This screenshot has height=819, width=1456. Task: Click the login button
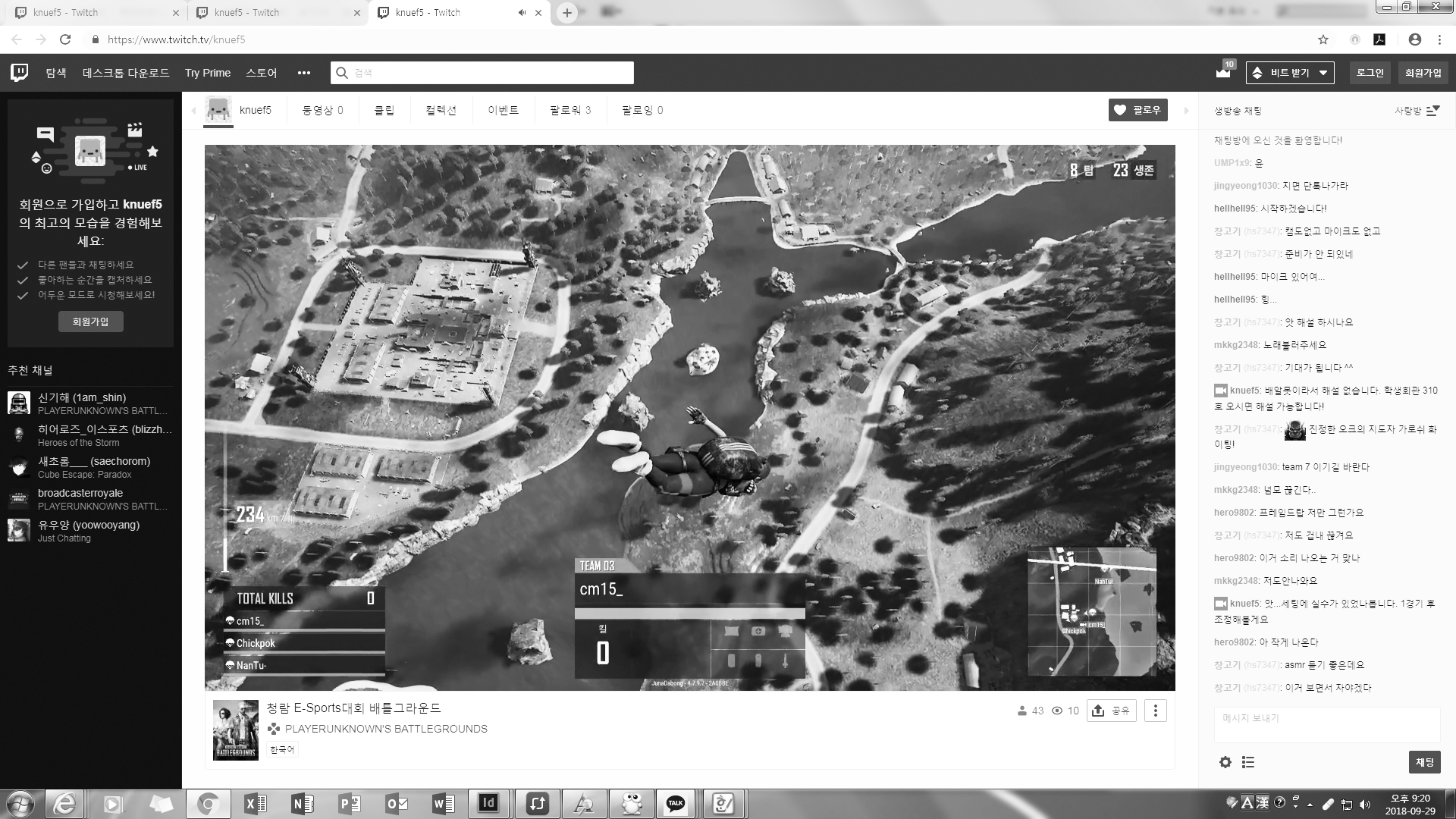click(x=1370, y=73)
